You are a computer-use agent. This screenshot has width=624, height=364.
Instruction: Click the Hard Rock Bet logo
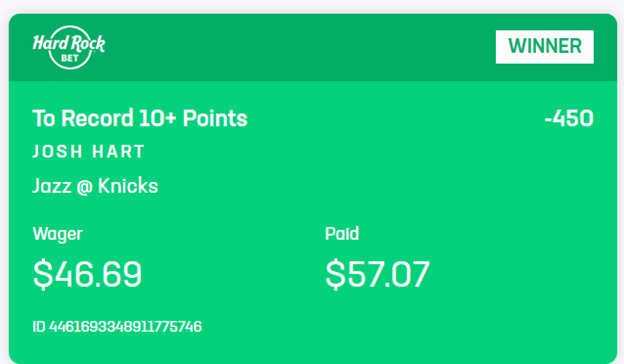[69, 47]
